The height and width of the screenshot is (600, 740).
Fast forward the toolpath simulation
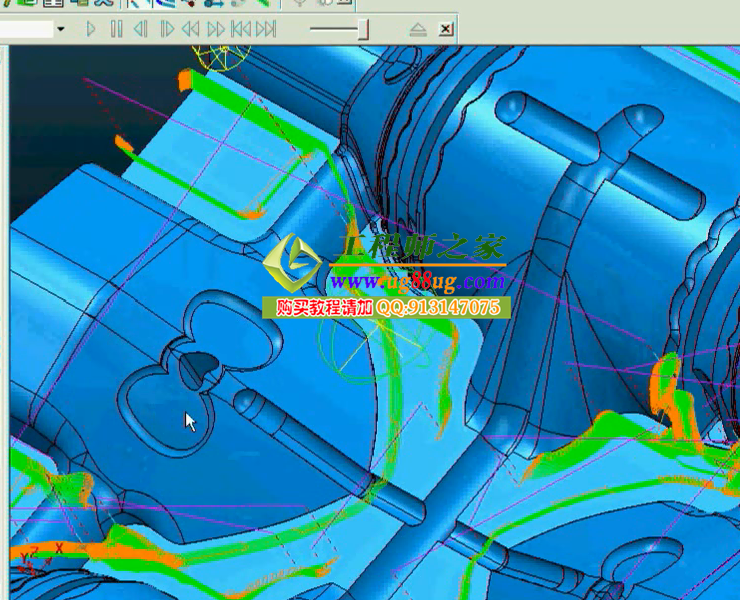coord(215,29)
